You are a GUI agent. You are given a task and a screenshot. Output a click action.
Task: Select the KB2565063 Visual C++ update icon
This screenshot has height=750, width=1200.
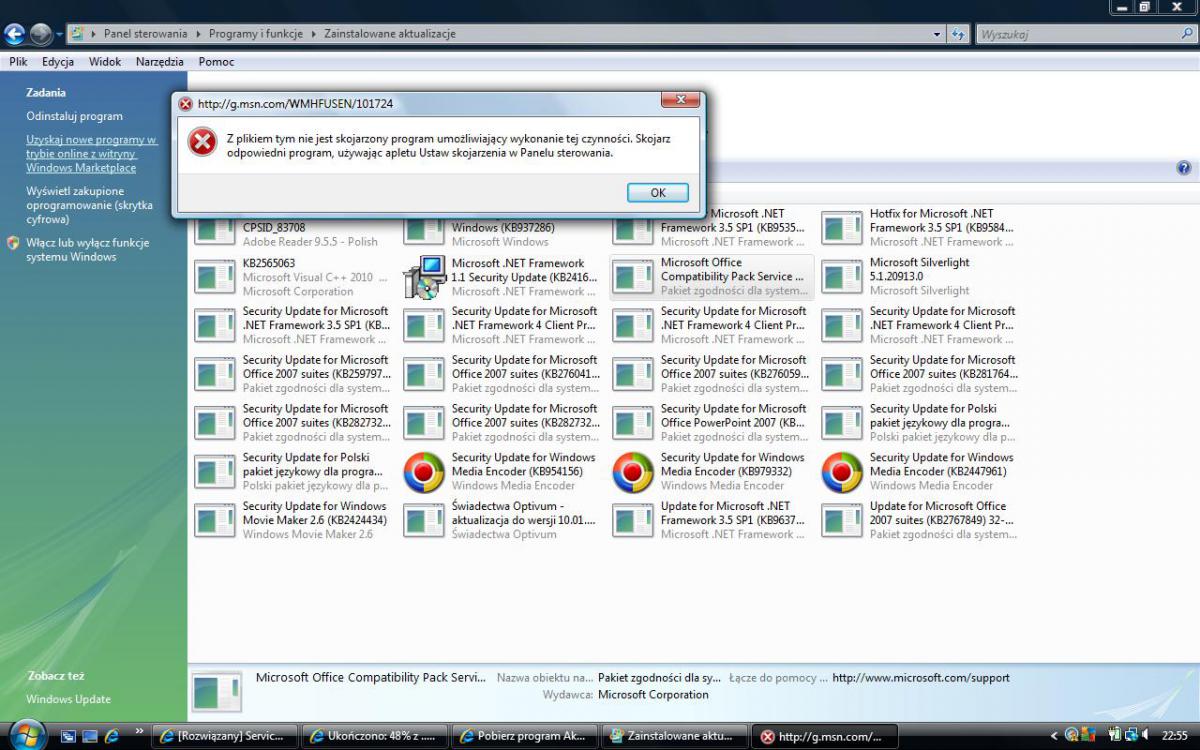tap(214, 277)
